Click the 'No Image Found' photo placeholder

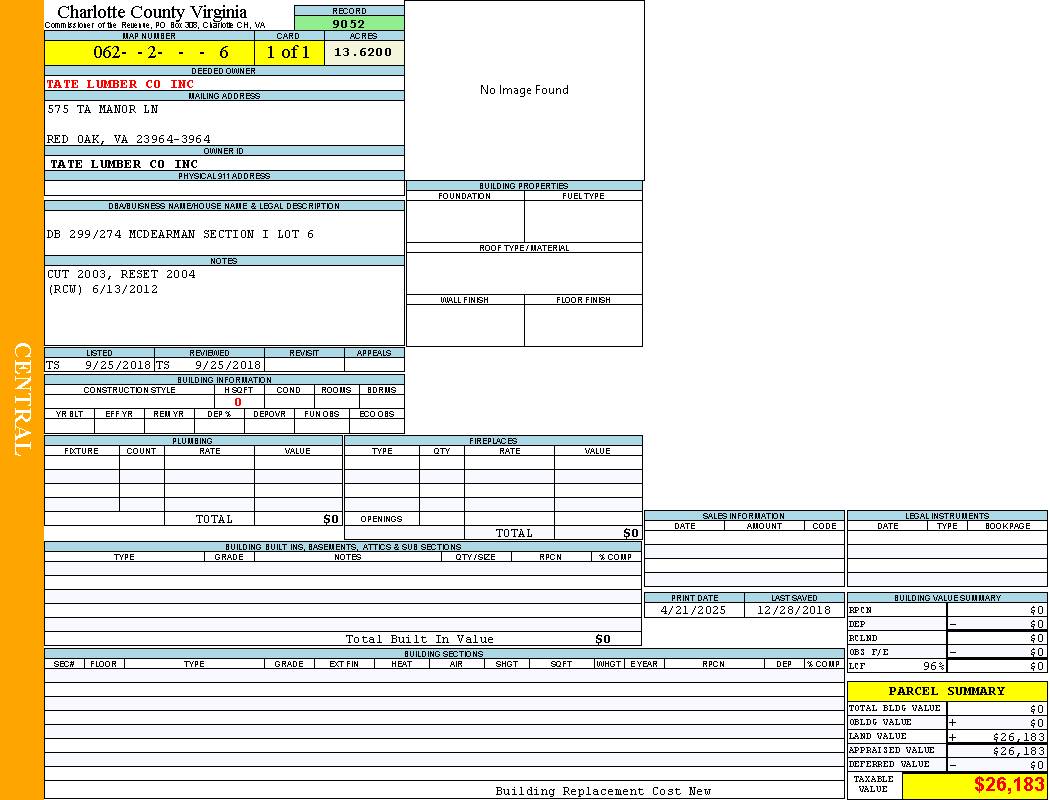pyautogui.click(x=524, y=90)
